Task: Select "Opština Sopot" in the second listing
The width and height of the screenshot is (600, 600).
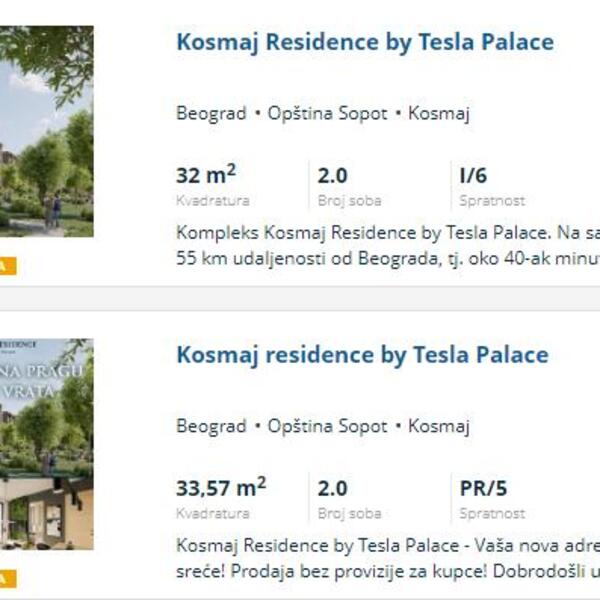Action: pyautogui.click(x=327, y=426)
